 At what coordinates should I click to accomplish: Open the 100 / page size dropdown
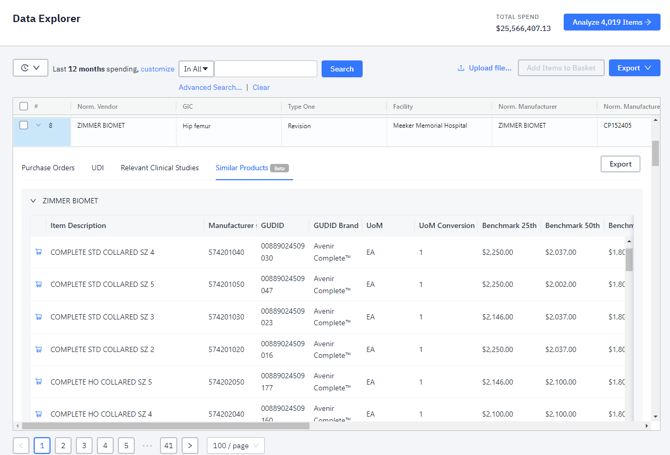[x=235, y=445]
